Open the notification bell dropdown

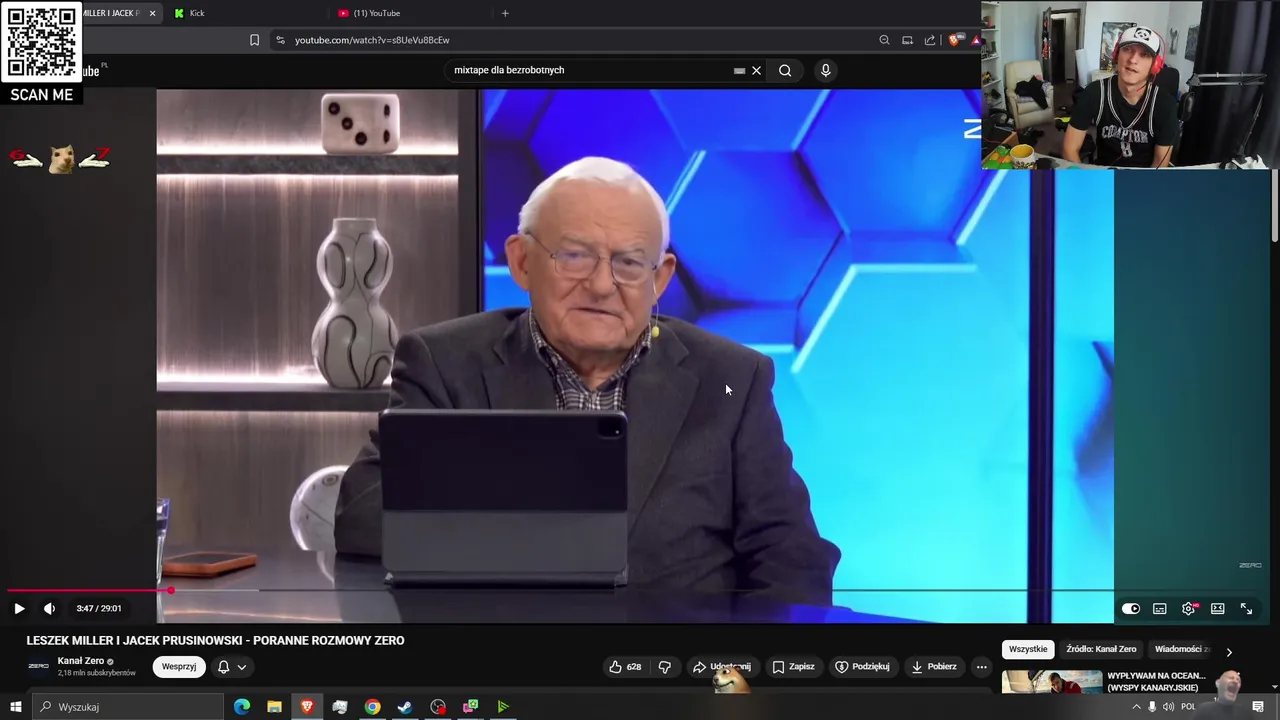(231, 667)
